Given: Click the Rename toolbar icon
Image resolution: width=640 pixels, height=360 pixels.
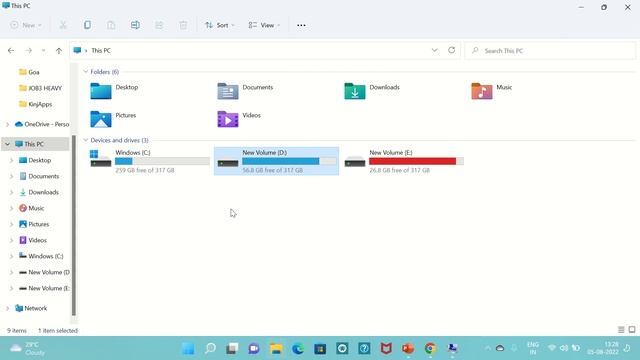Looking at the screenshot, I should click(x=135, y=25).
